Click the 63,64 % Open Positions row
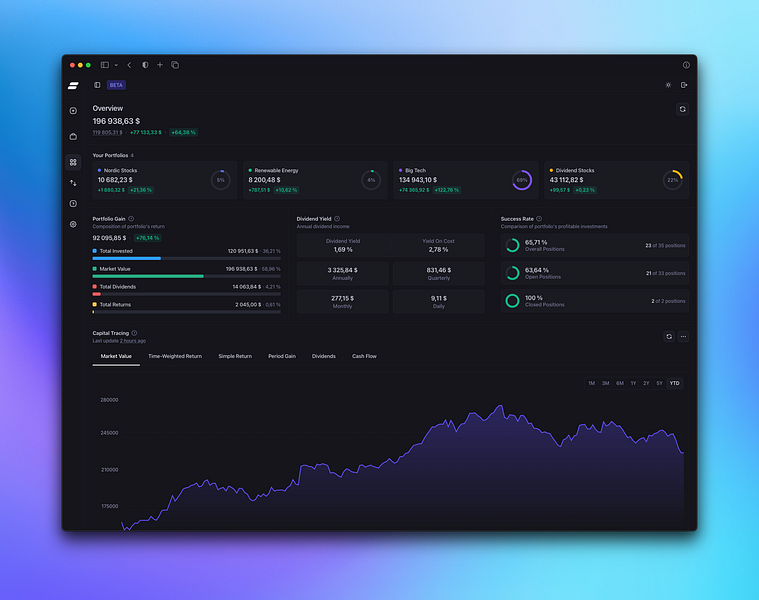This screenshot has width=759, height=600. tap(594, 273)
